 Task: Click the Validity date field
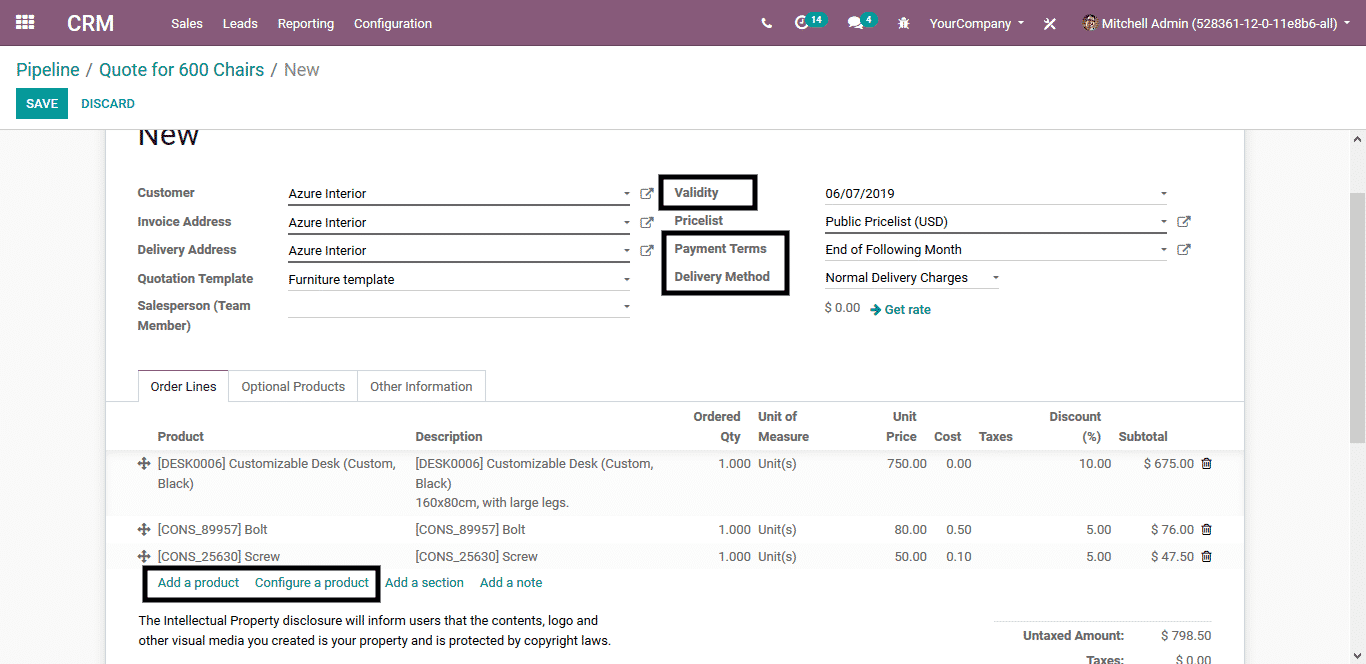point(990,194)
